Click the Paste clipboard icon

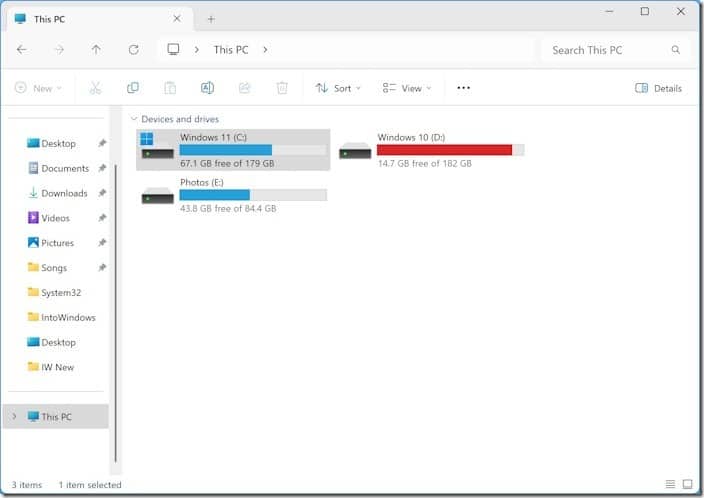click(170, 88)
